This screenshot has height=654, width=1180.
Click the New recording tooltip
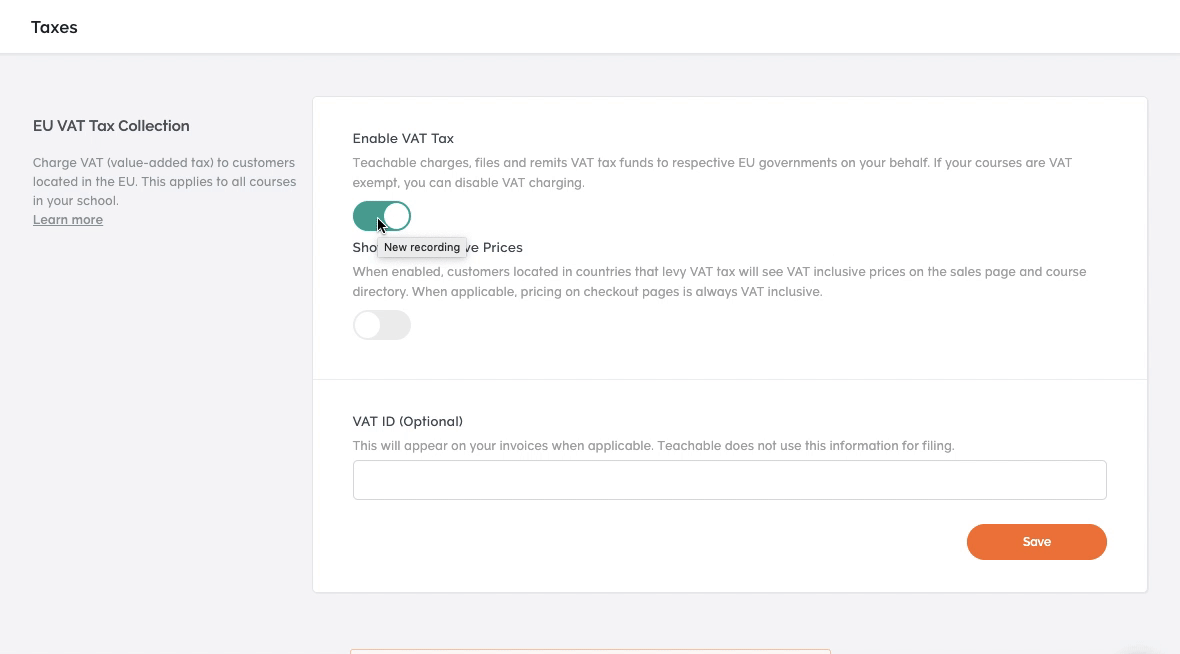pyautogui.click(x=421, y=247)
